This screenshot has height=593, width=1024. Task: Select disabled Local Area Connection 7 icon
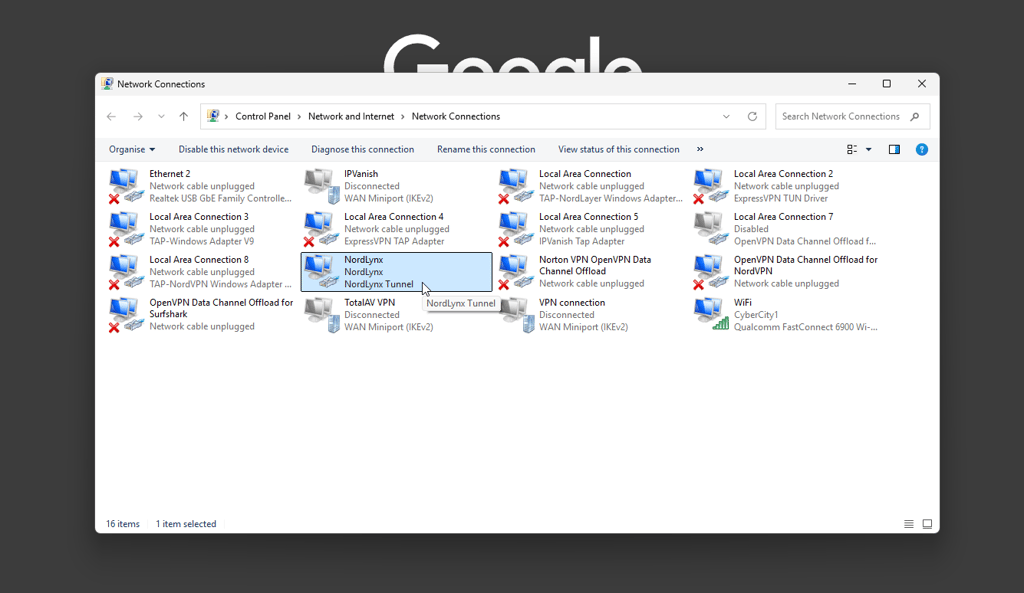(711, 229)
